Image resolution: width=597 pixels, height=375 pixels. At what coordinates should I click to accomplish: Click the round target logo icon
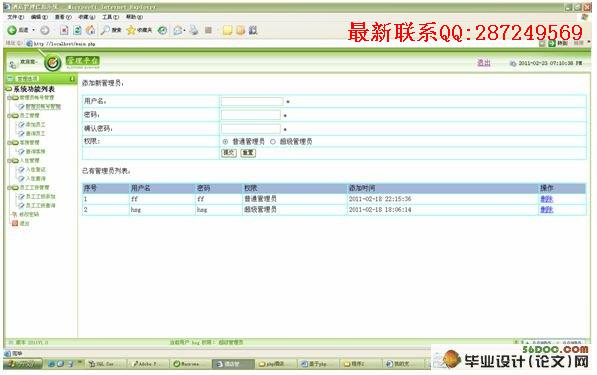point(53,63)
